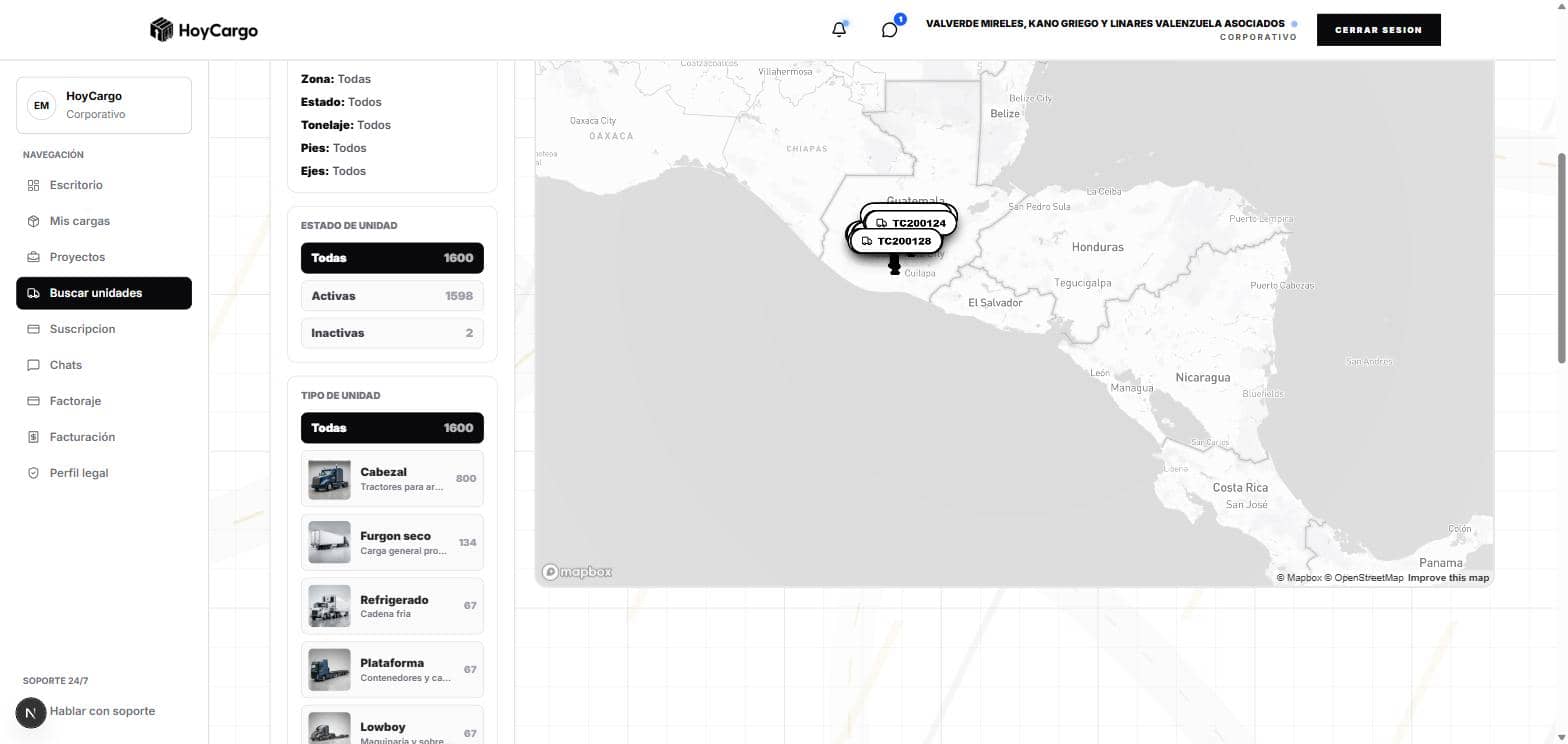1568x744 pixels.
Task: Click the Managua label on map
Action: [1132, 388]
